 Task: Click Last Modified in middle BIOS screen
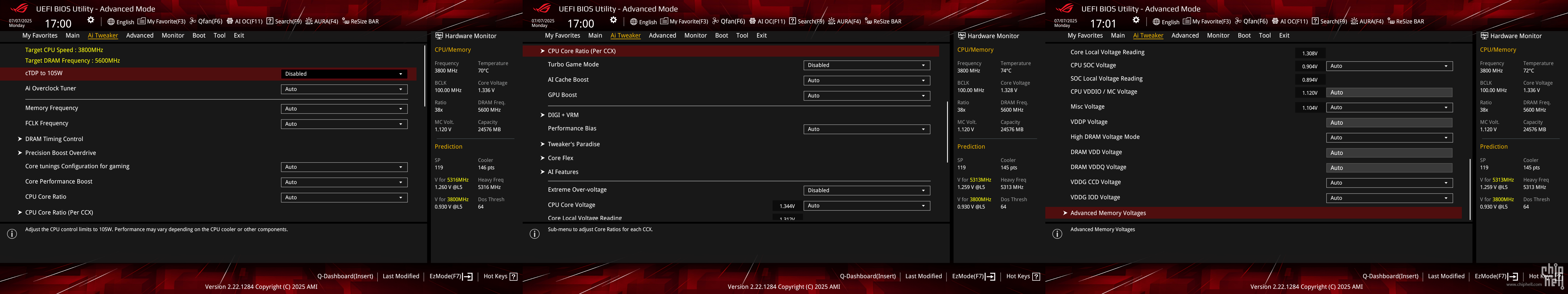point(923,276)
